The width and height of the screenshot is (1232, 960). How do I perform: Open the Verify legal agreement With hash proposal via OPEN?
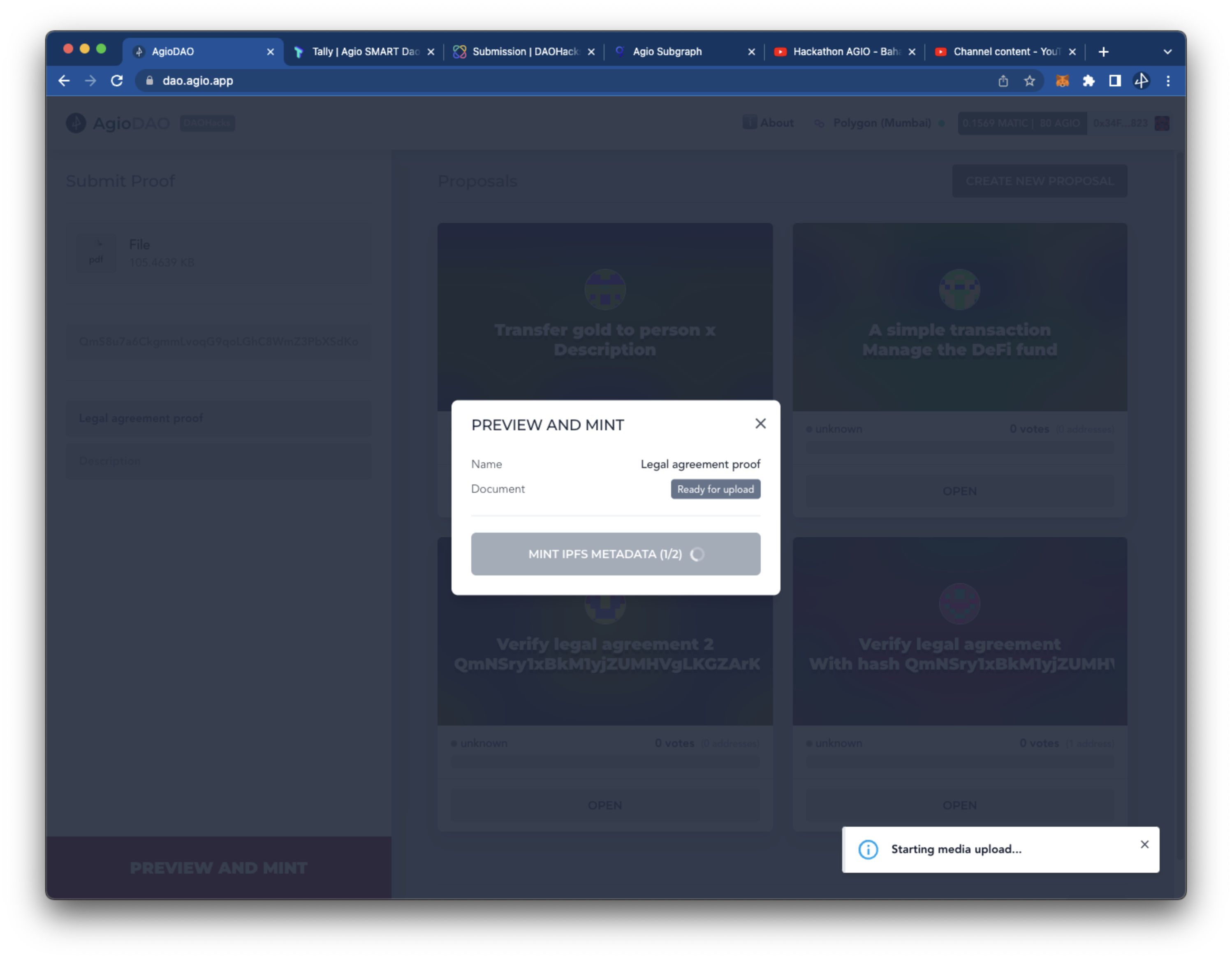(959, 805)
